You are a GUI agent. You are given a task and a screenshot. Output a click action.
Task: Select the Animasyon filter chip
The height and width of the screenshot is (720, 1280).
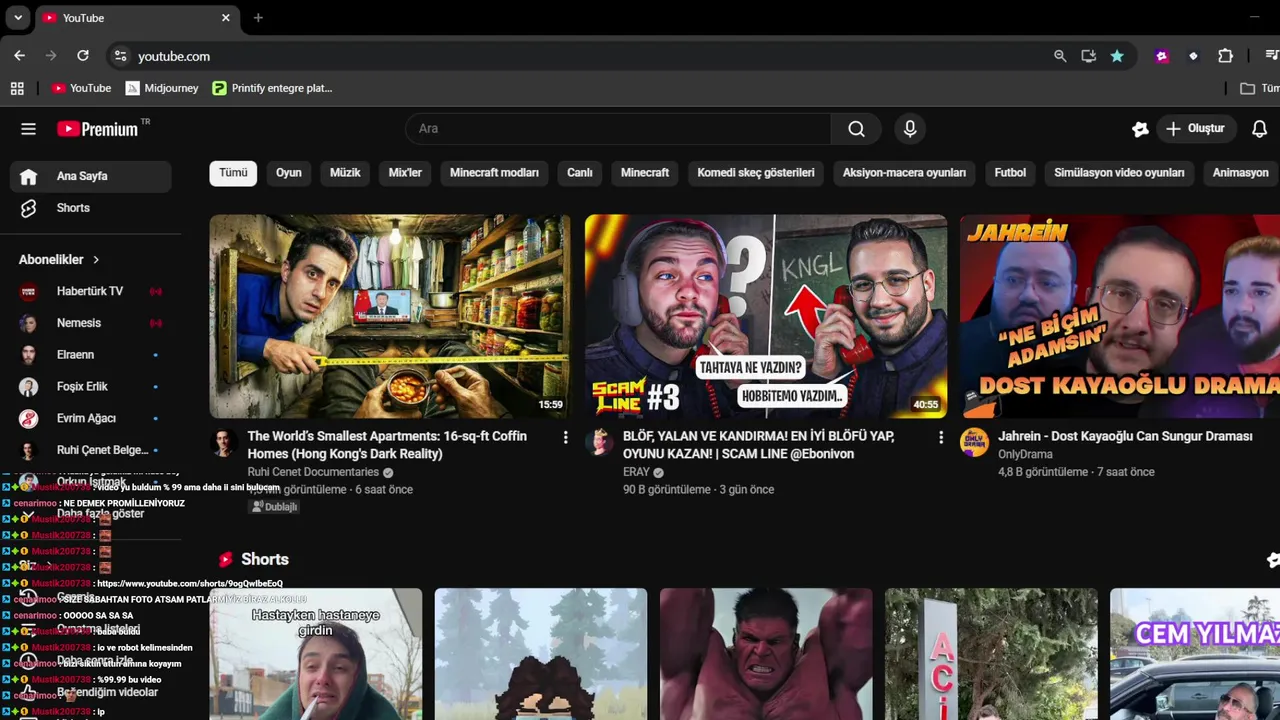pos(1240,173)
